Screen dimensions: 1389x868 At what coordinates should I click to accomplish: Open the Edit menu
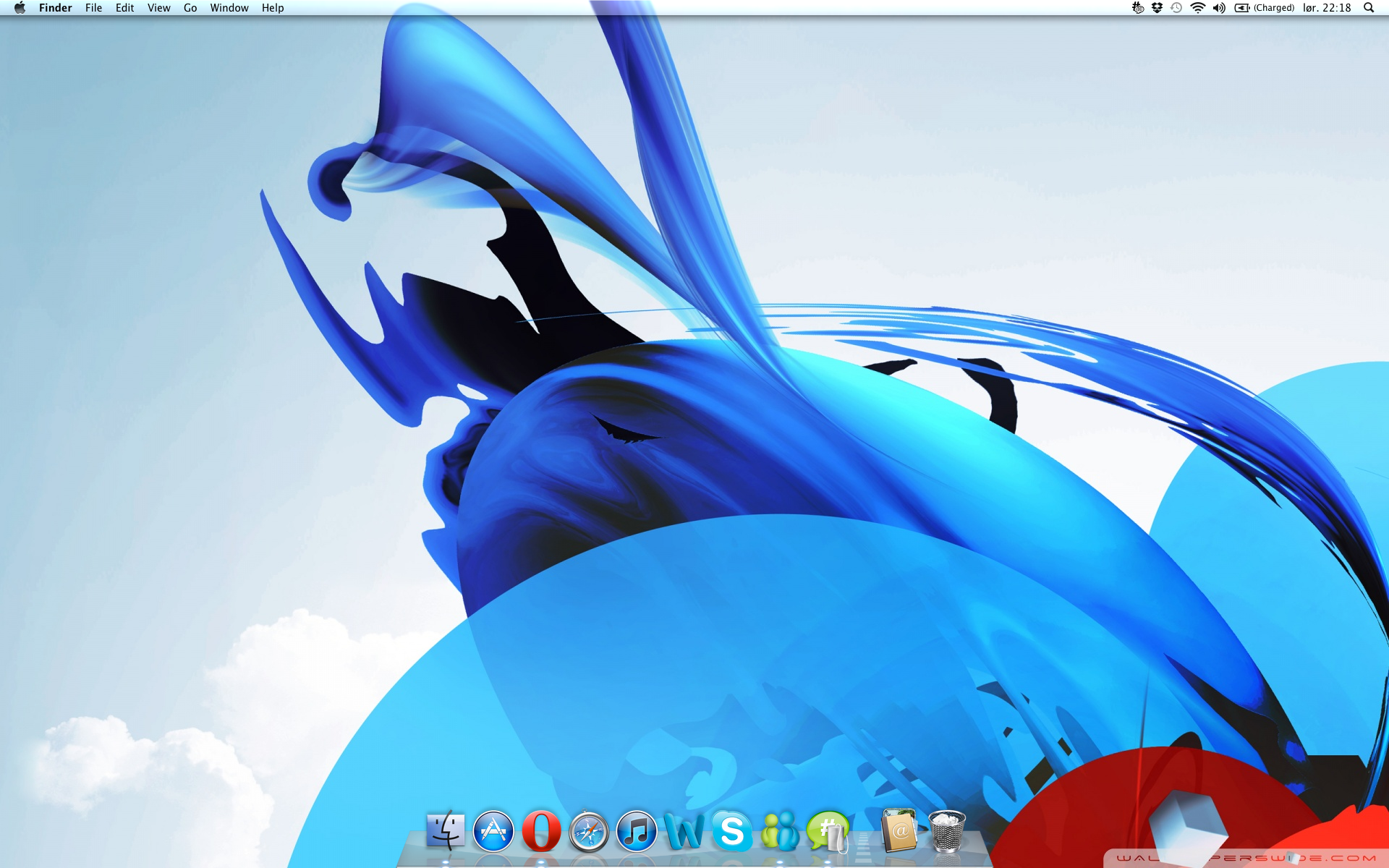124,8
